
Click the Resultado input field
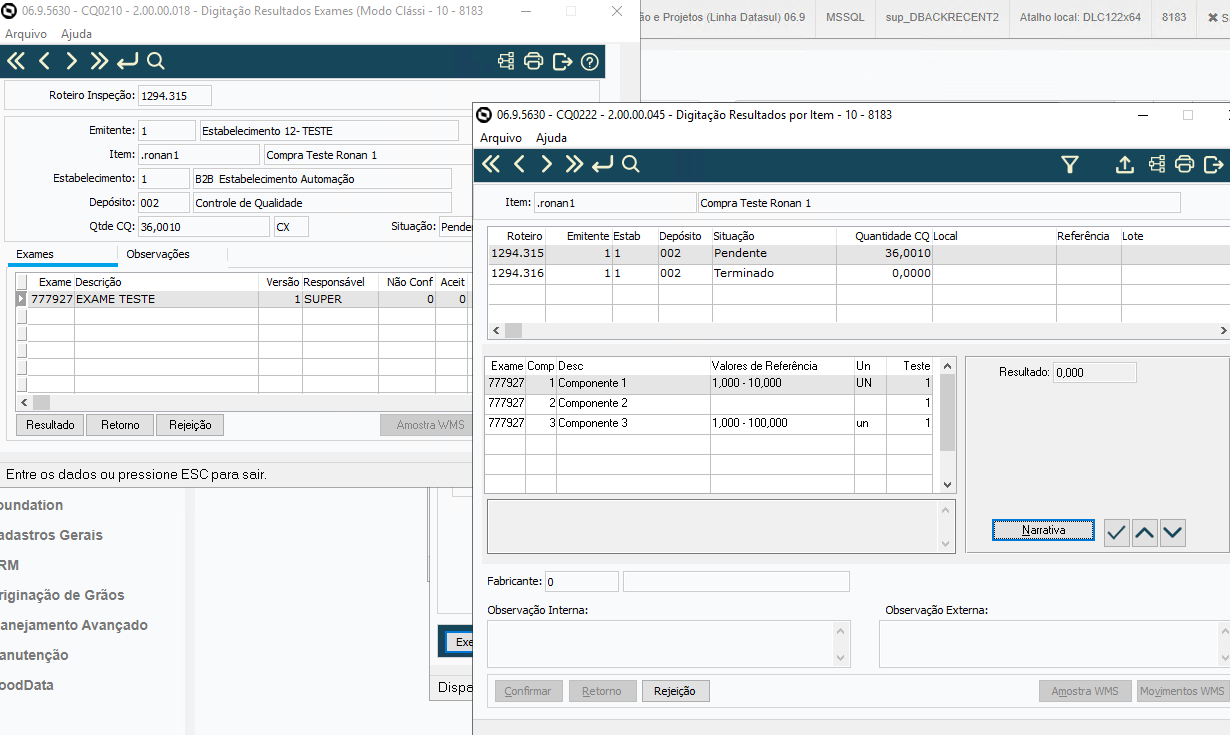(1095, 372)
